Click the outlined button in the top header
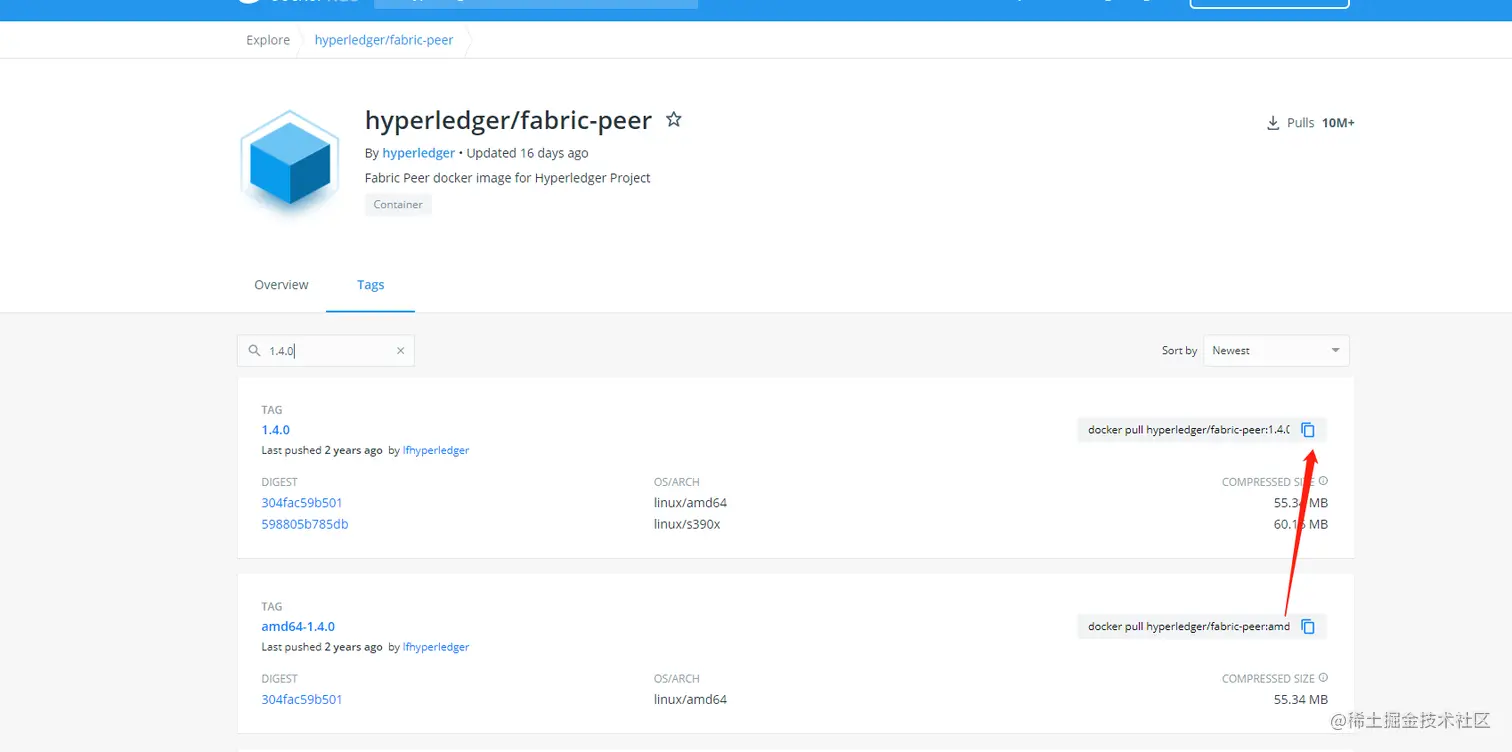This screenshot has height=752, width=1512. point(1269,4)
